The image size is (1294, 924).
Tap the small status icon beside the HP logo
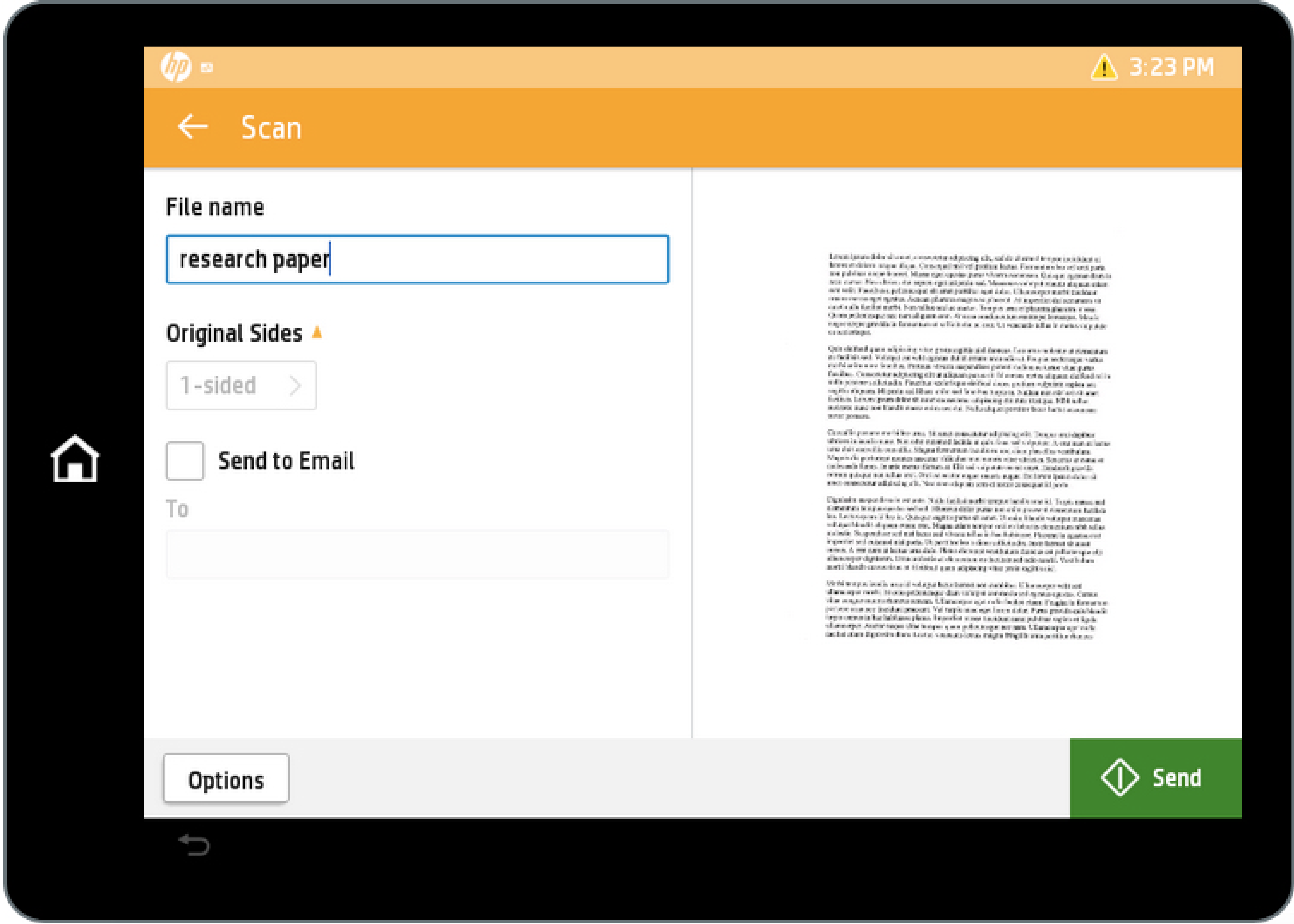tap(207, 68)
